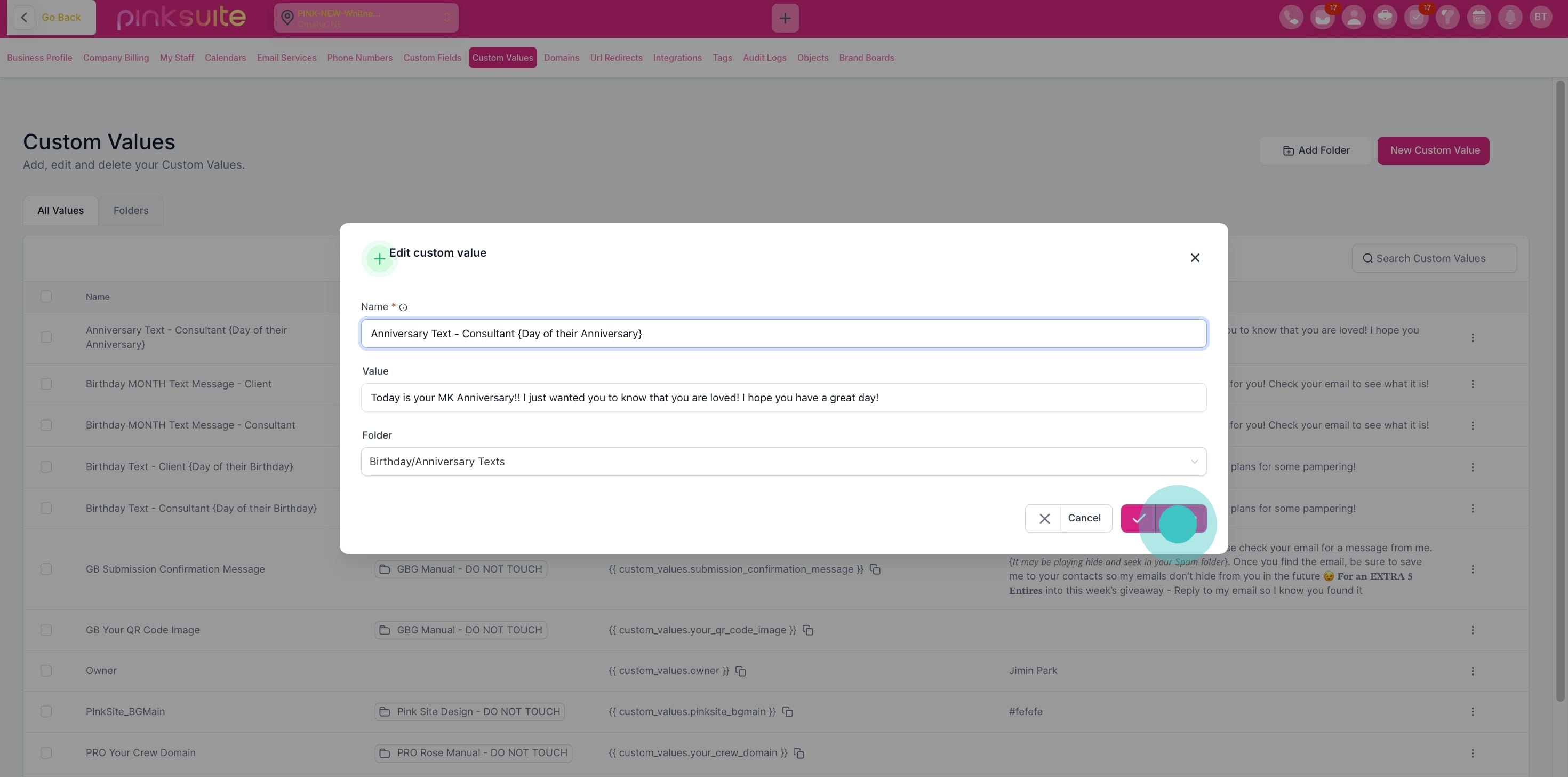1568x777 pixels.
Task: Click the notification bell icon
Action: pos(1509,18)
